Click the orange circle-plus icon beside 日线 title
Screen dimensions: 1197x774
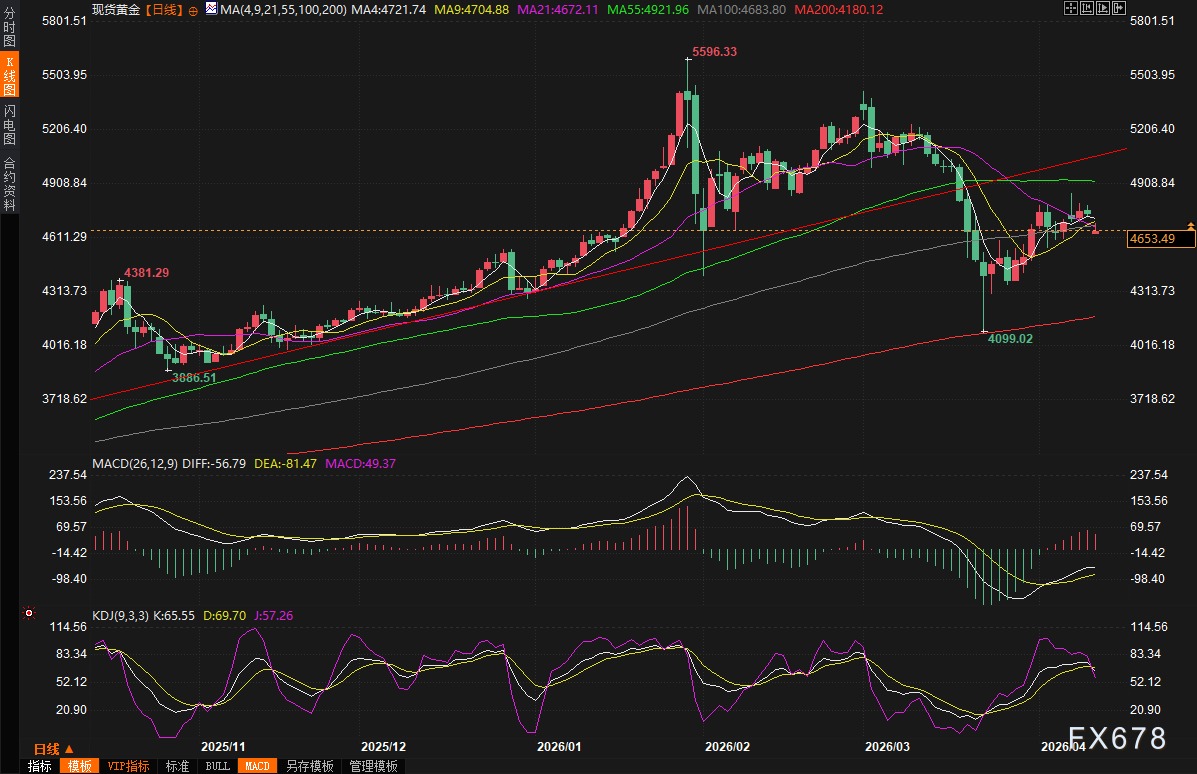pos(192,9)
